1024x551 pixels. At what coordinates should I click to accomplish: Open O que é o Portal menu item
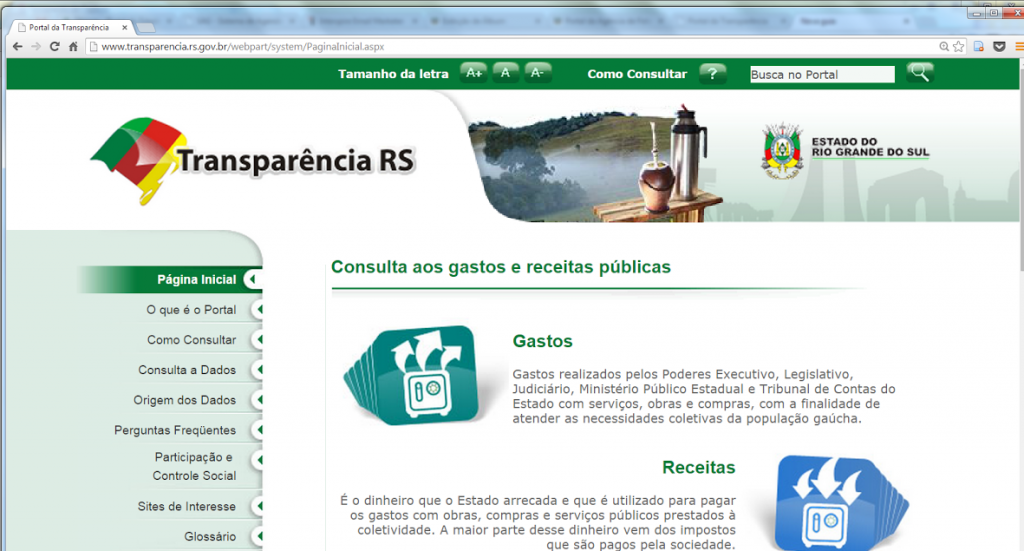[191, 310]
